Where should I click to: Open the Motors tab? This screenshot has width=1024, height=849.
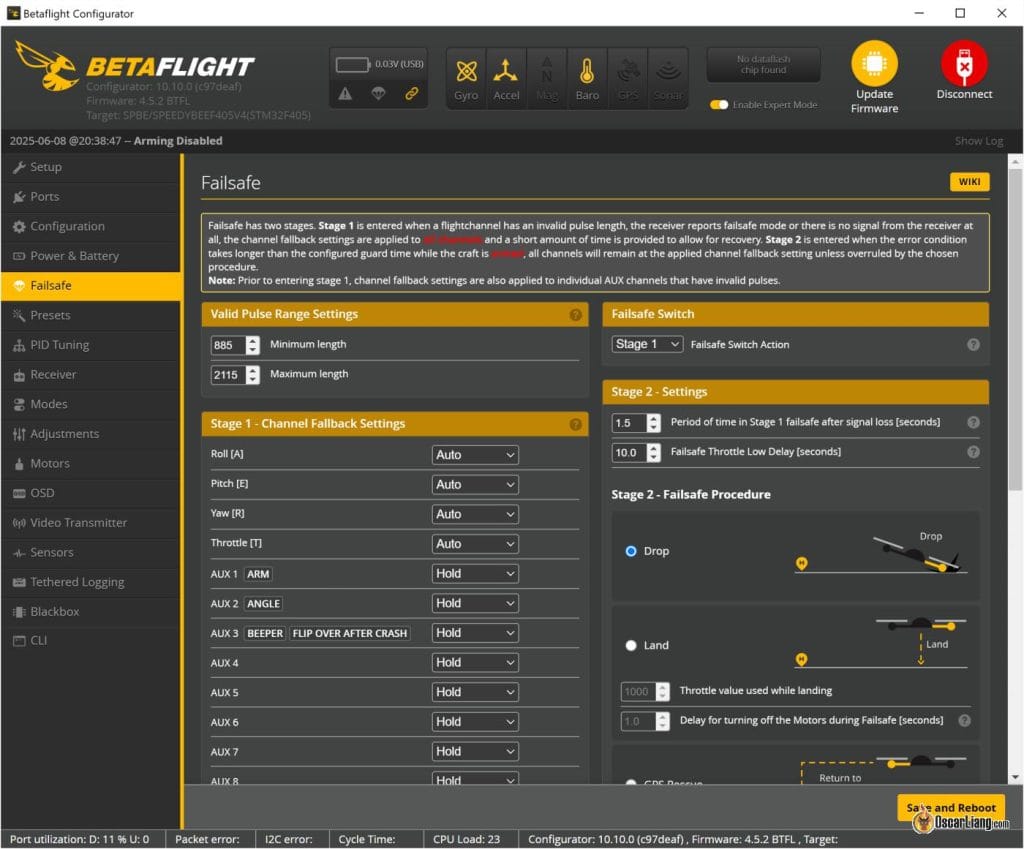click(x=91, y=464)
